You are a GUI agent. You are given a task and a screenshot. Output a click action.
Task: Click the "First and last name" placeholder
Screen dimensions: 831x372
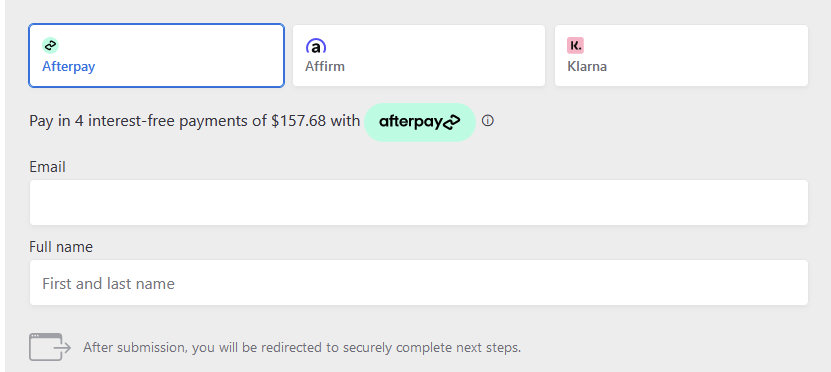[108, 284]
